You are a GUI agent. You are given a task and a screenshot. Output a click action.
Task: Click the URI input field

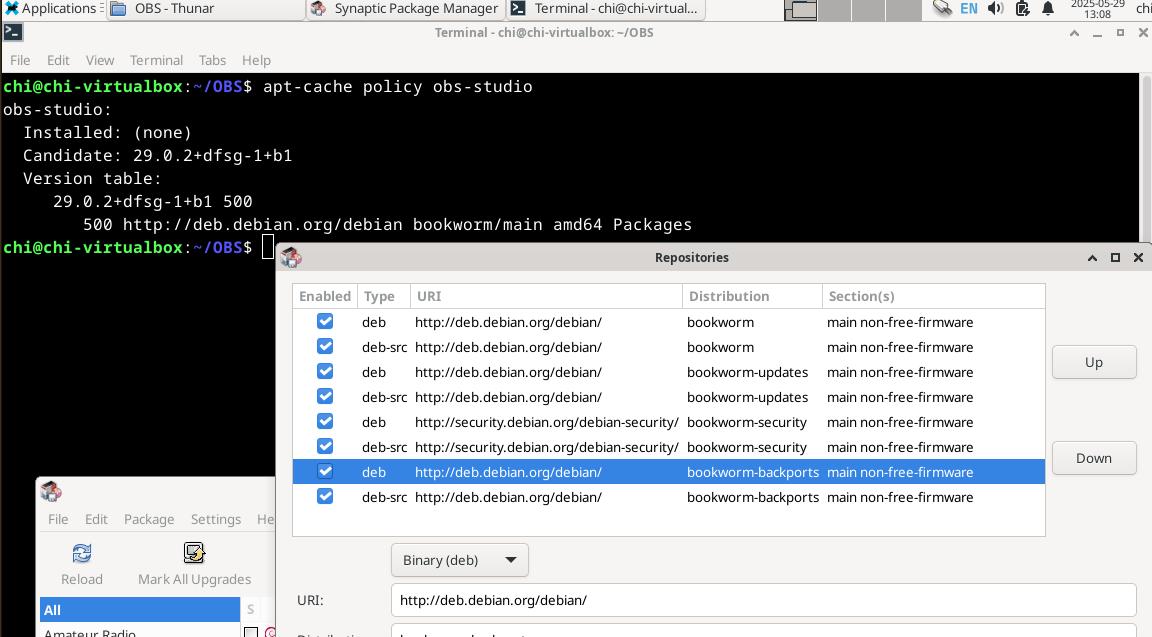tap(764, 600)
